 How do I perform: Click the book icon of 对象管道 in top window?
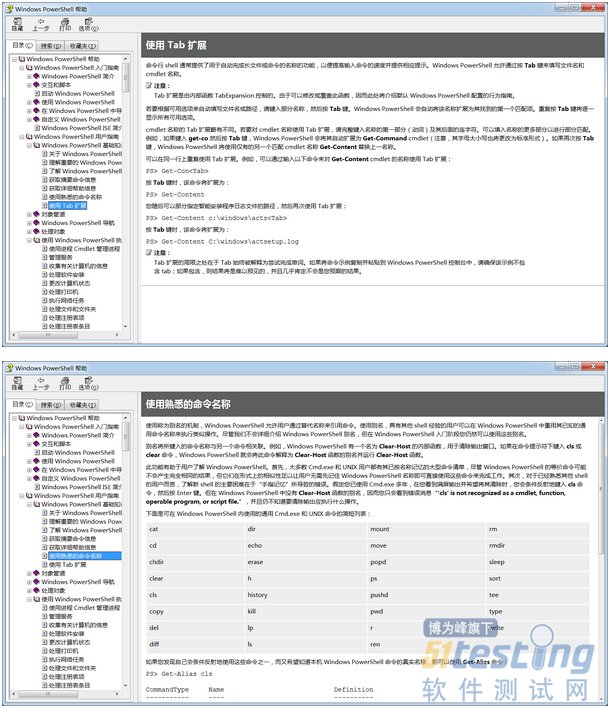(x=37, y=214)
